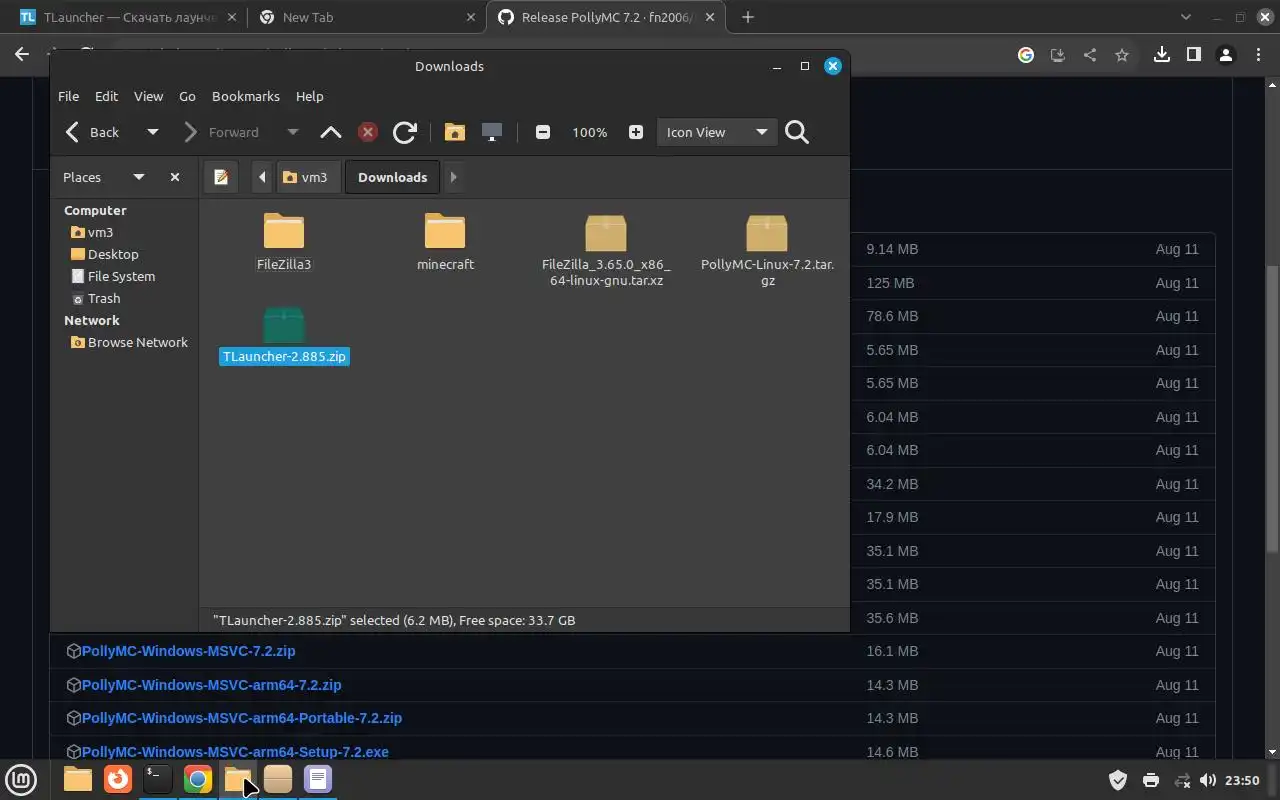This screenshot has height=800, width=1280.
Task: Close the Places sidebar
Action: (x=175, y=177)
